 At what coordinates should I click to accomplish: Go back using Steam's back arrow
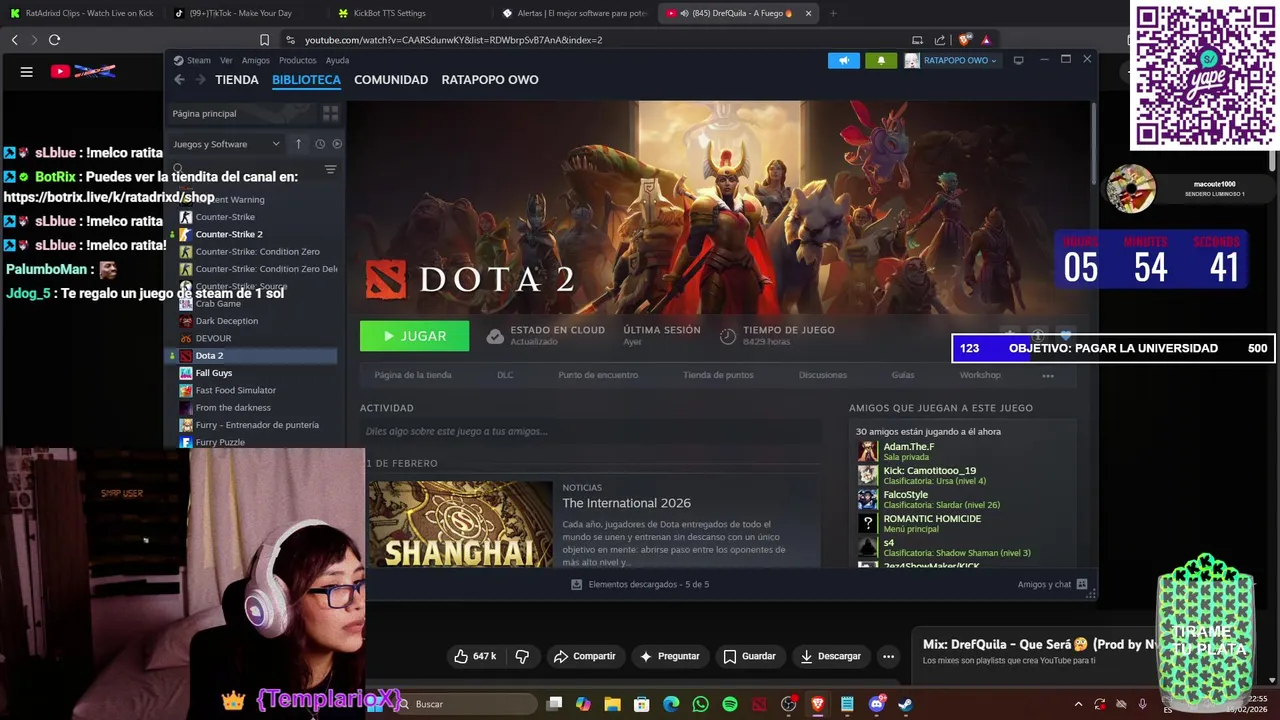(179, 80)
